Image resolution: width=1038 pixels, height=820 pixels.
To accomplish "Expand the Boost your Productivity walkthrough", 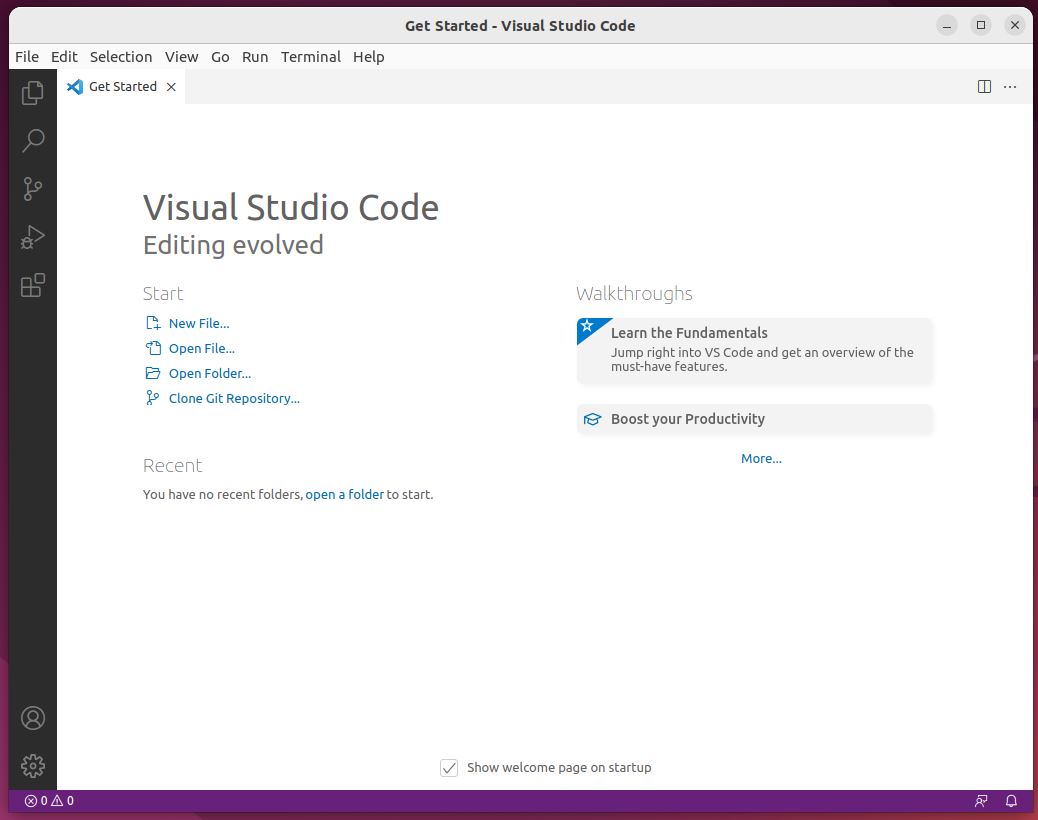I will pyautogui.click(x=755, y=419).
